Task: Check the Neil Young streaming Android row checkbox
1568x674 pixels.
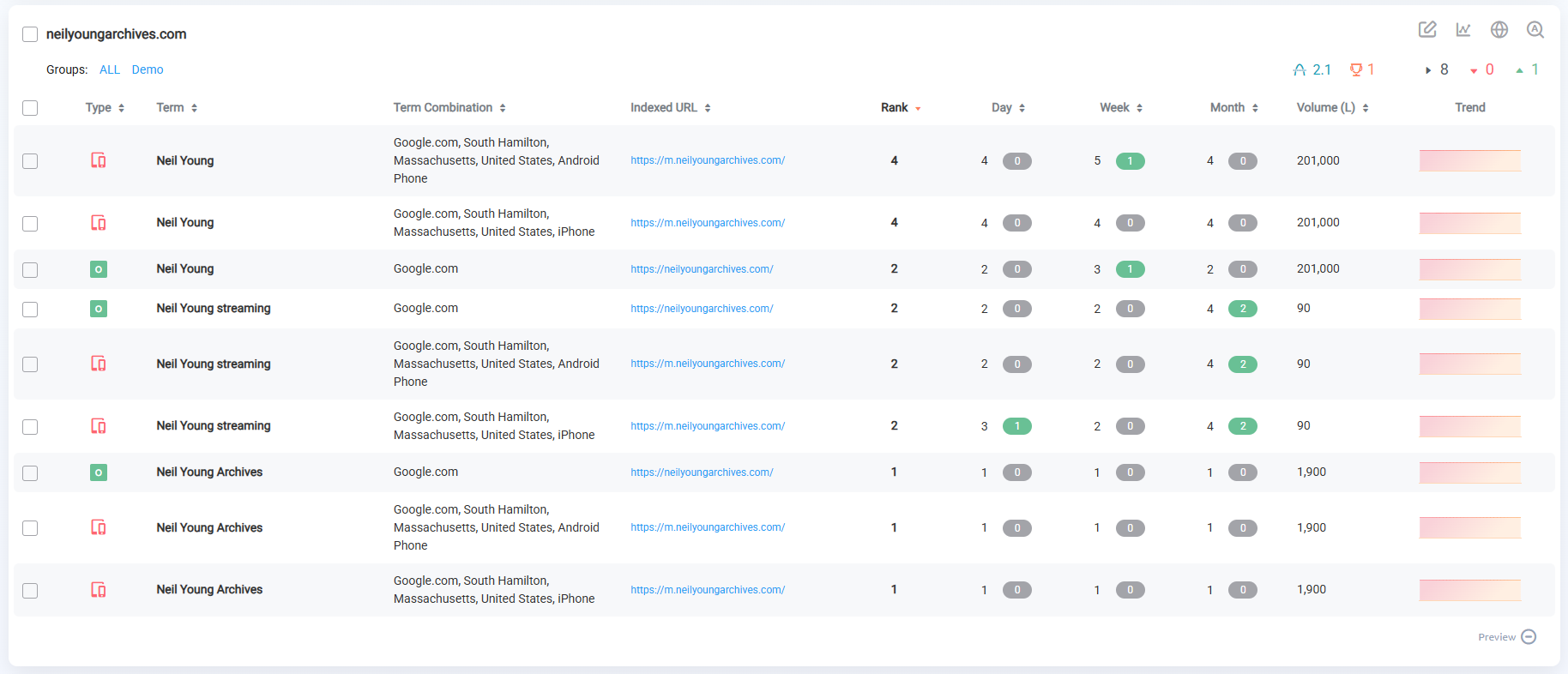Action: (30, 364)
